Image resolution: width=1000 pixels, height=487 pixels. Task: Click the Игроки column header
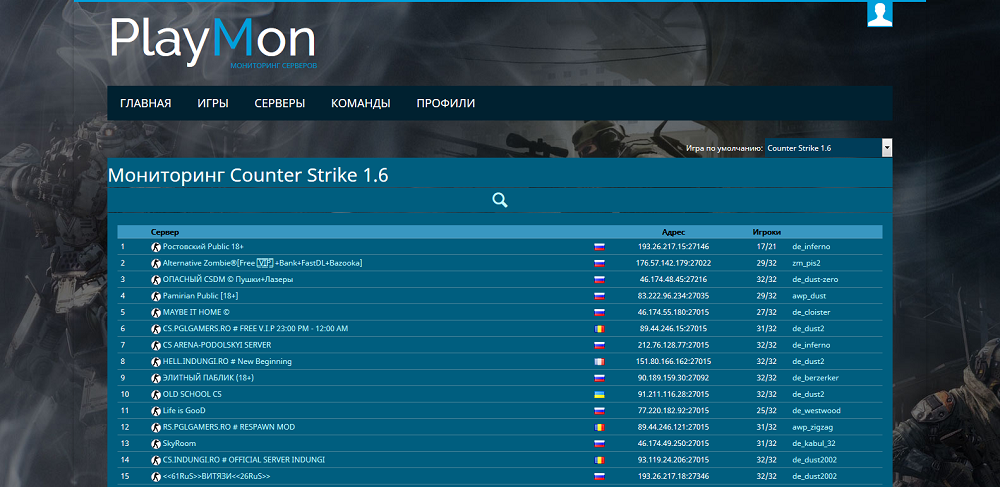click(766, 231)
